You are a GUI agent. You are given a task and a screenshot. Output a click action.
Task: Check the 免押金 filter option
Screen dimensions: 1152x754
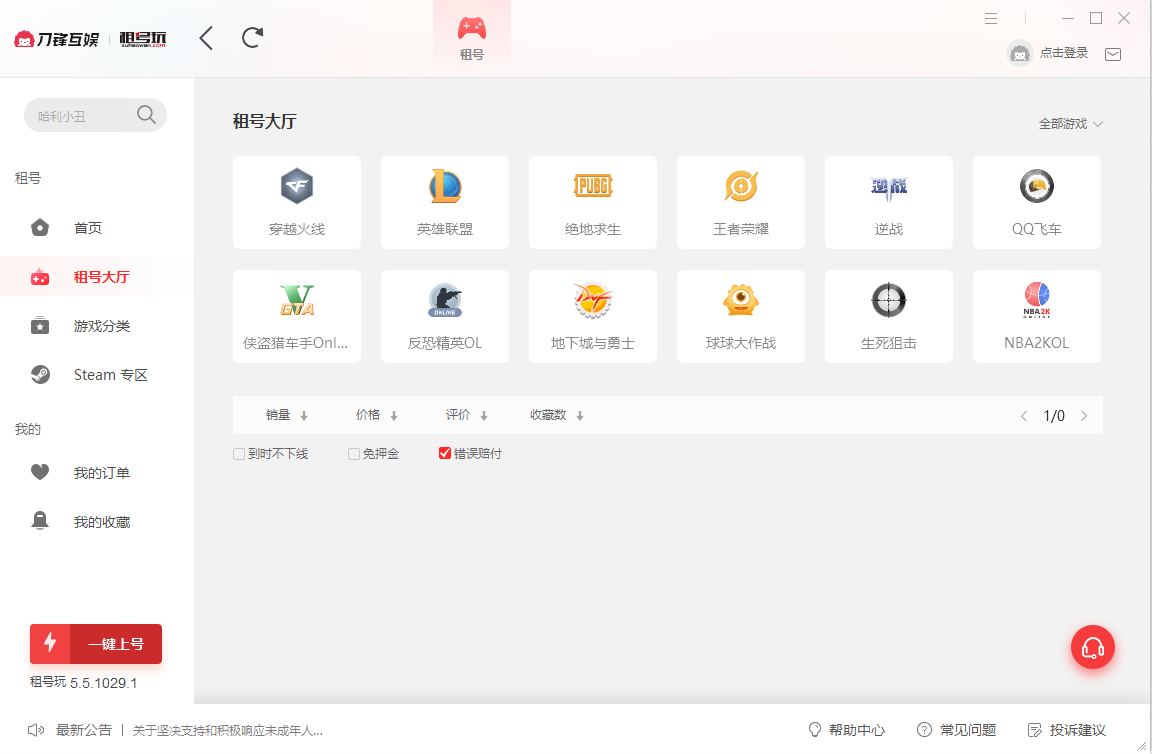pos(353,453)
